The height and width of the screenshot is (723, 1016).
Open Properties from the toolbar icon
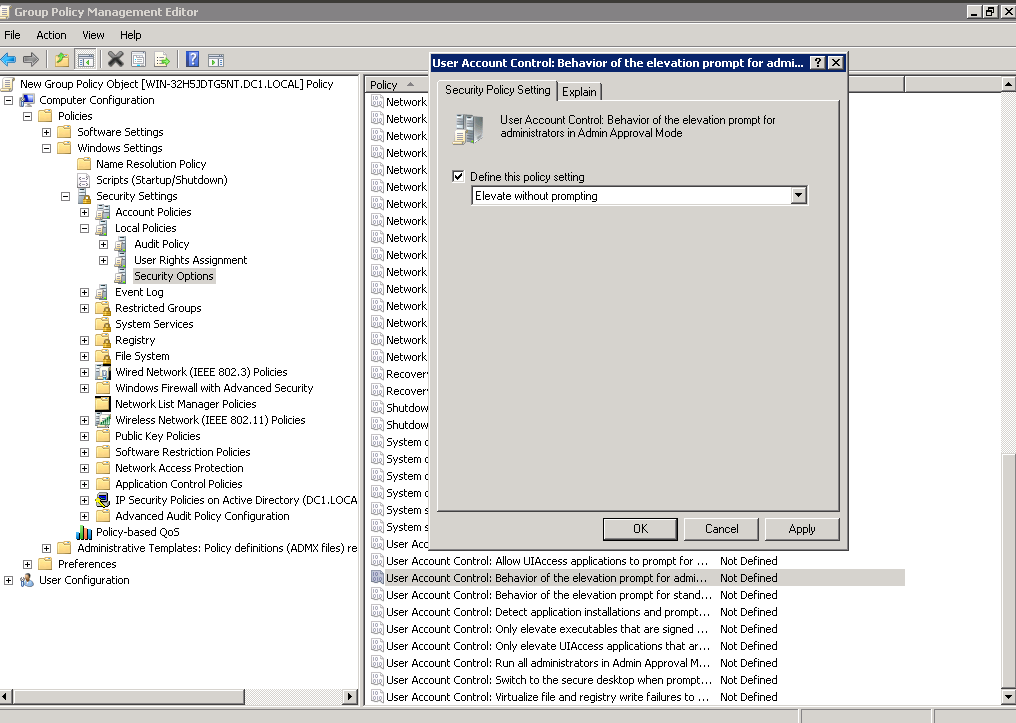tap(139, 59)
